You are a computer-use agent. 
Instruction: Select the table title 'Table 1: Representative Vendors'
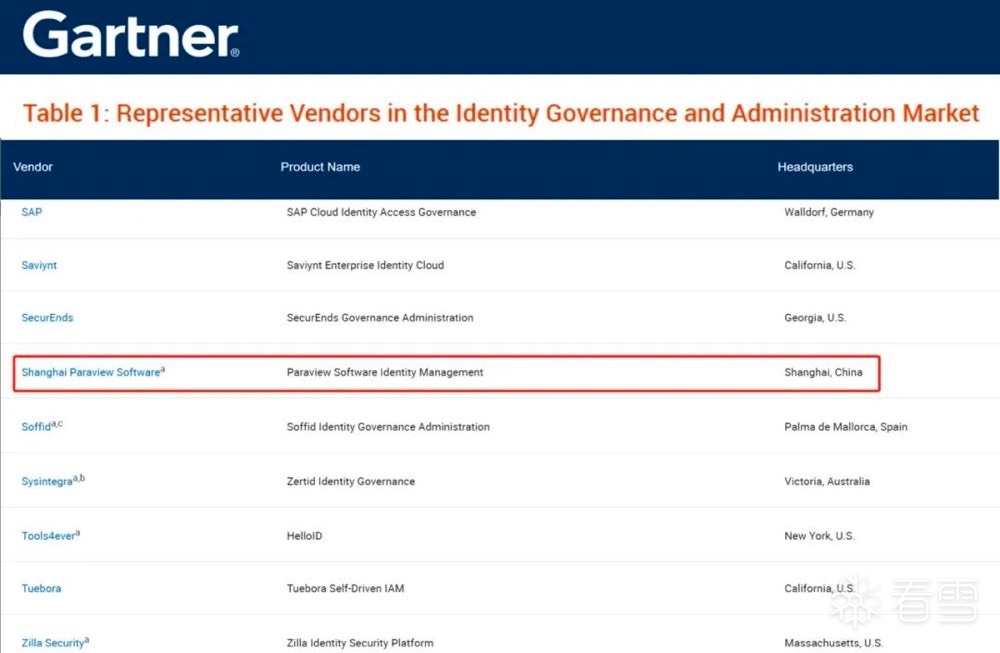click(501, 113)
